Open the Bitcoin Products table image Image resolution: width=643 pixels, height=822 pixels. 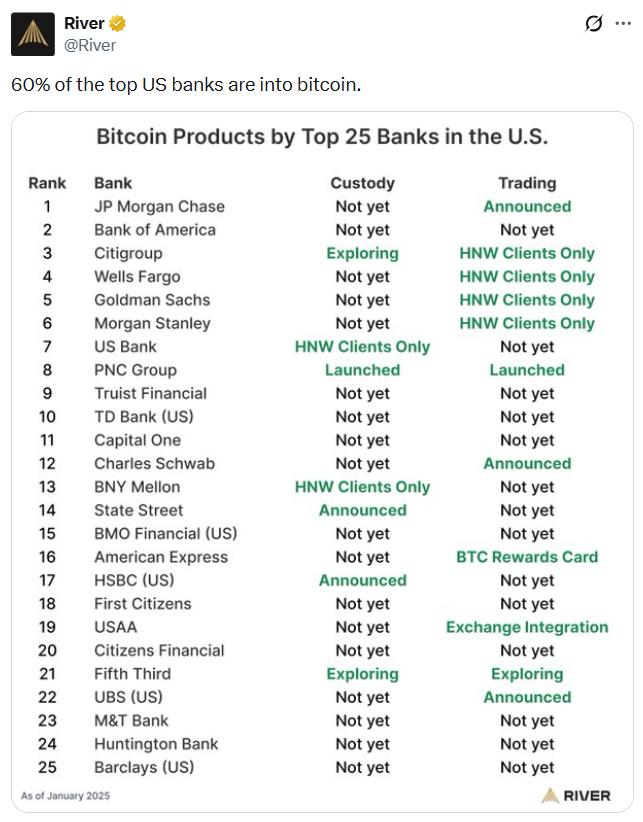(321, 460)
